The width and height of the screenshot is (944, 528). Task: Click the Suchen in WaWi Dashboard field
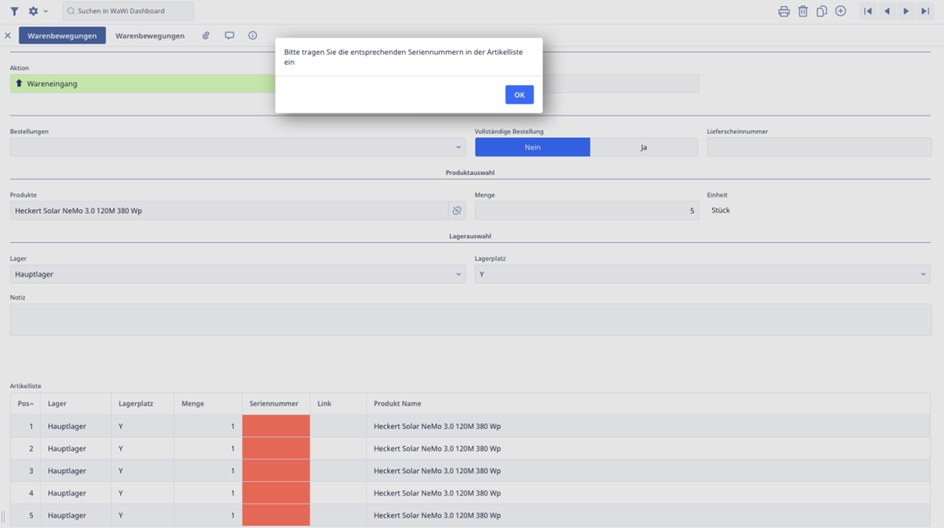(128, 11)
